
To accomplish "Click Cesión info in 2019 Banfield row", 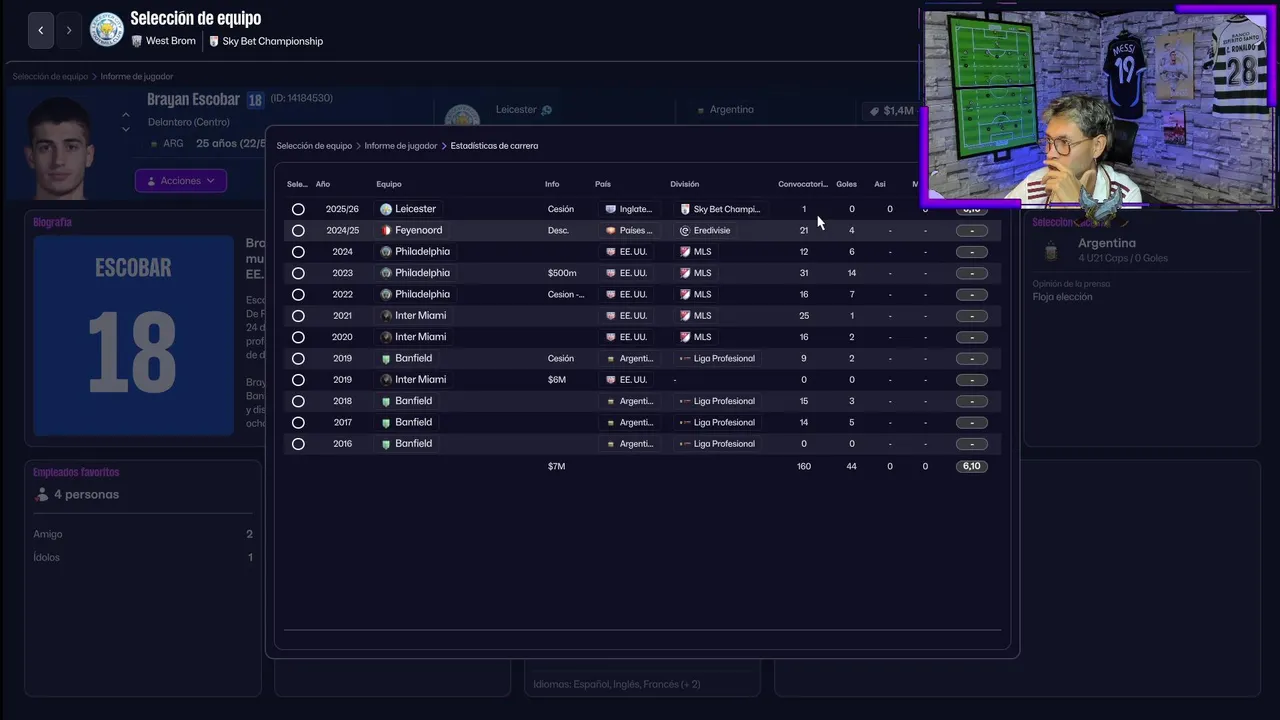I will pyautogui.click(x=561, y=358).
